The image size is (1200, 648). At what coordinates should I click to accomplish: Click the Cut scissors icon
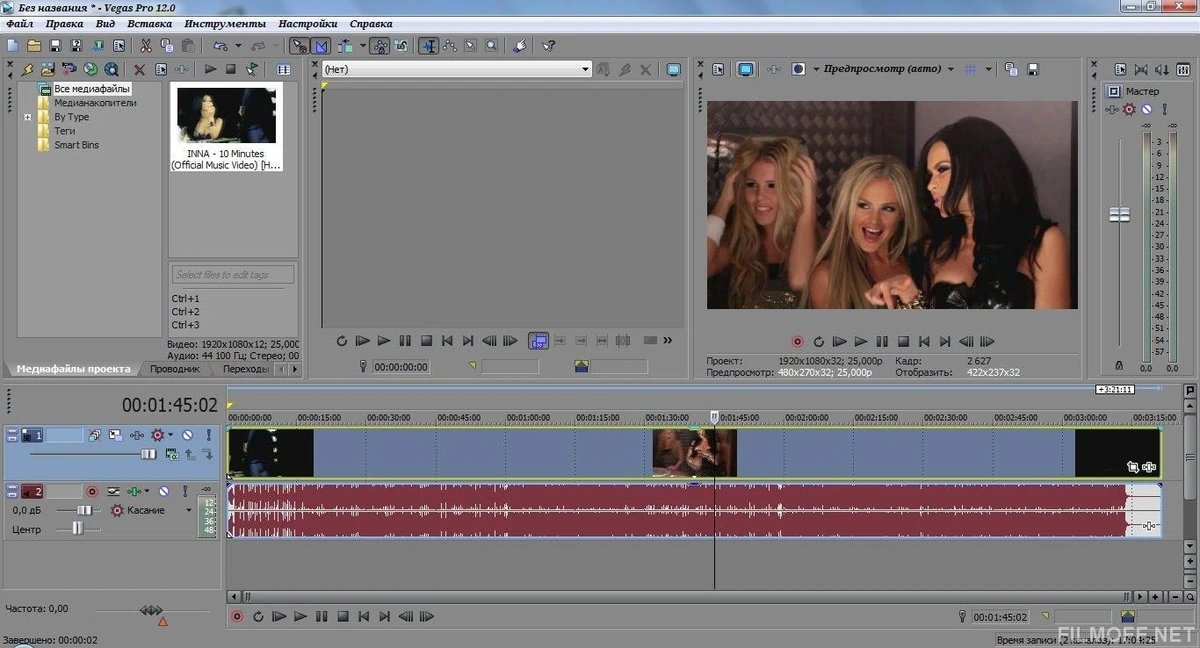[146, 45]
